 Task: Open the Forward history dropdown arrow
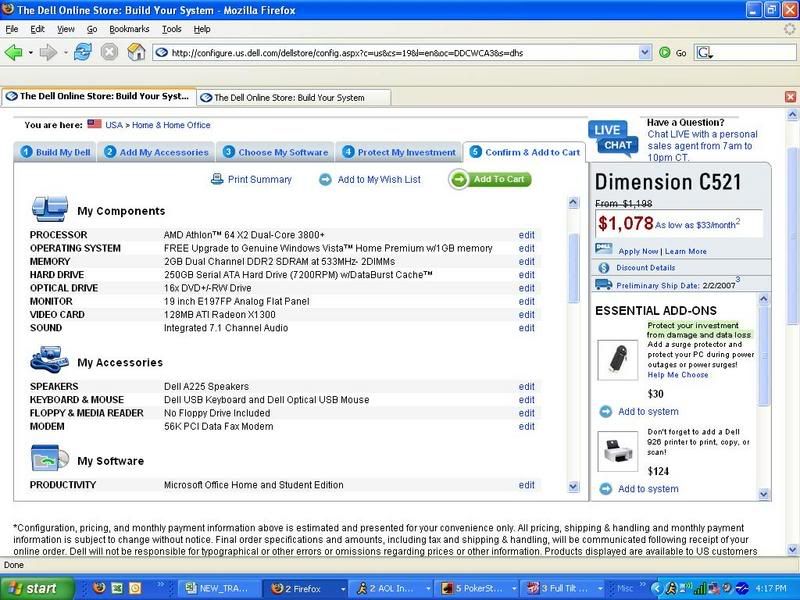pos(65,53)
